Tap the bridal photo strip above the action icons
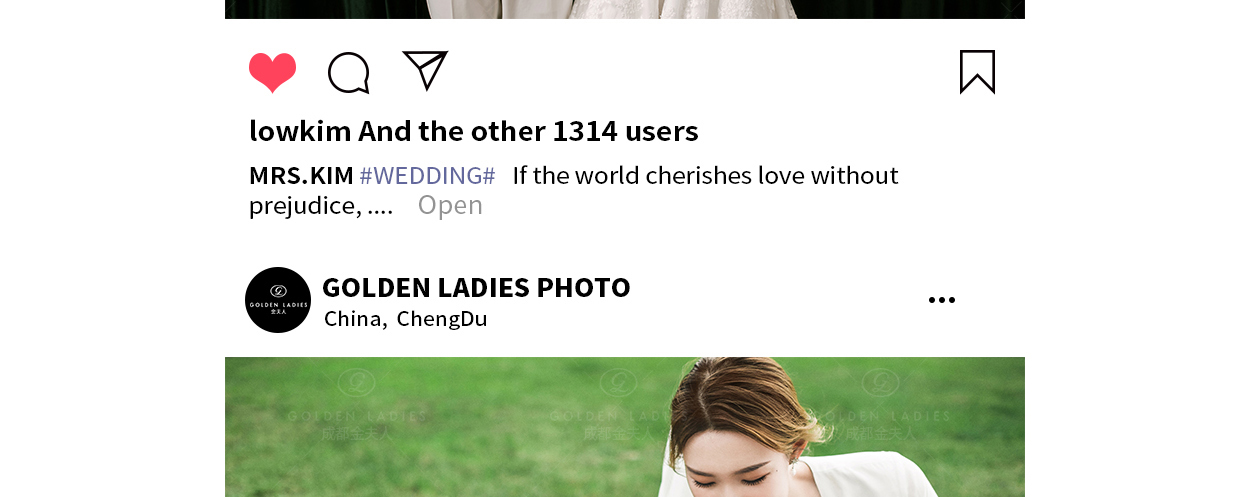This screenshot has width=1250, height=497. [625, 9]
